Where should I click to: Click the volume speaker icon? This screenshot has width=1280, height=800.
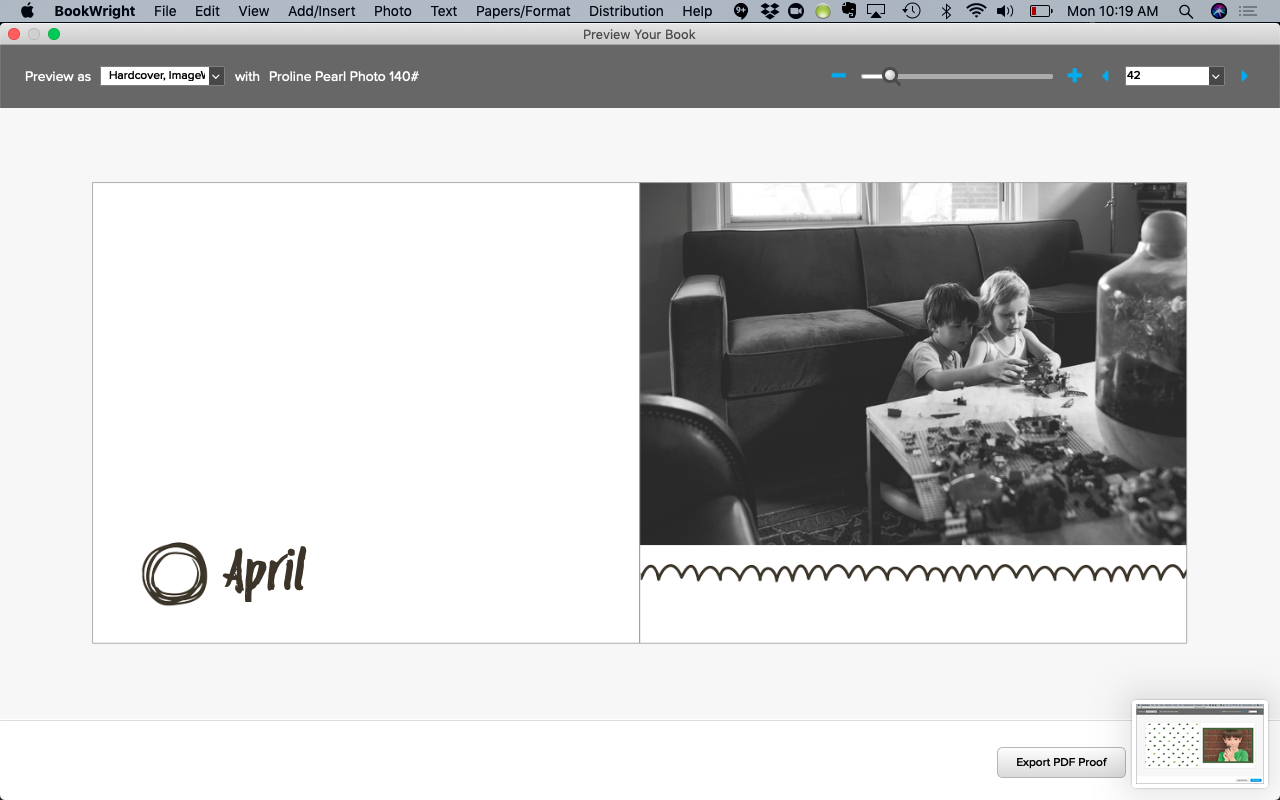tap(1006, 11)
